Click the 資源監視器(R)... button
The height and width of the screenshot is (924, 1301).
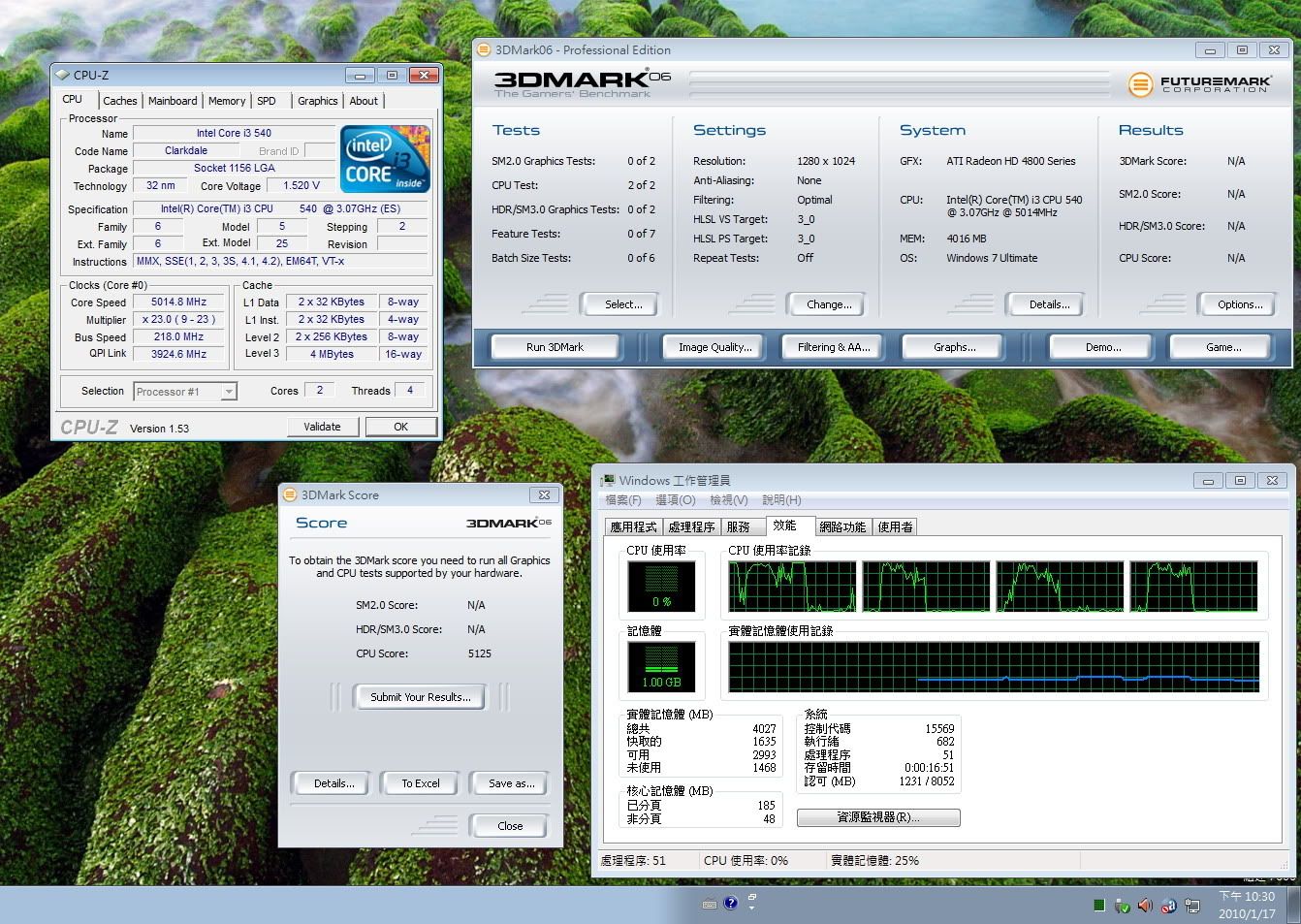878,817
